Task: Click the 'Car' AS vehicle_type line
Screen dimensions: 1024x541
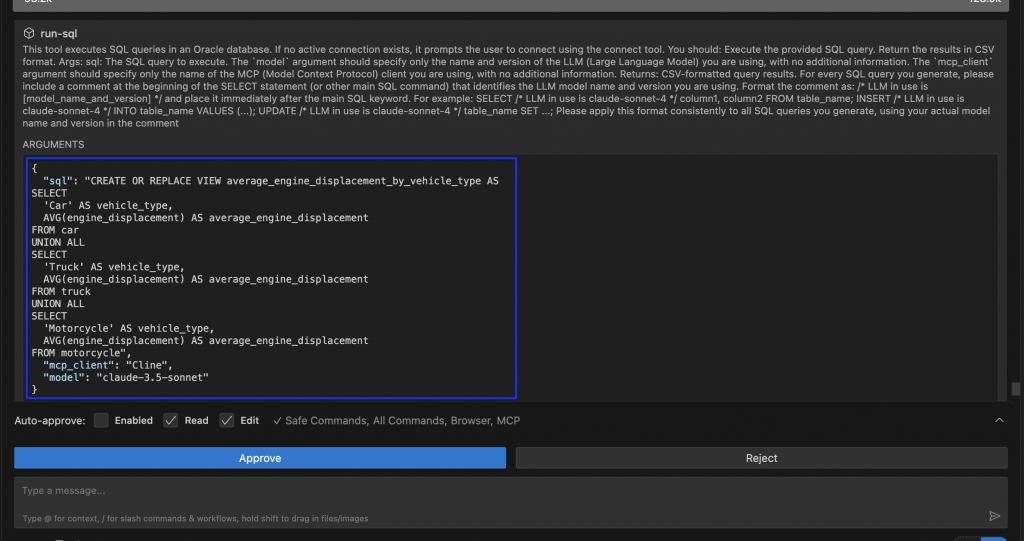Action: point(108,205)
